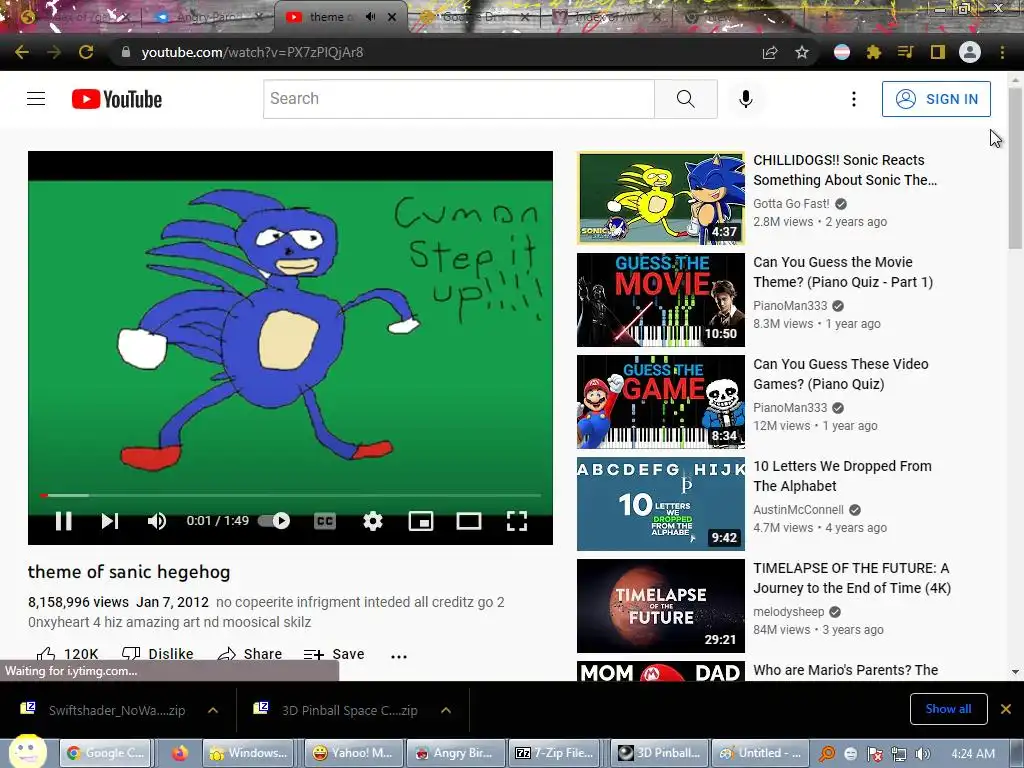
Task: Toggle the browser side panel
Action: pyautogui.click(x=938, y=52)
